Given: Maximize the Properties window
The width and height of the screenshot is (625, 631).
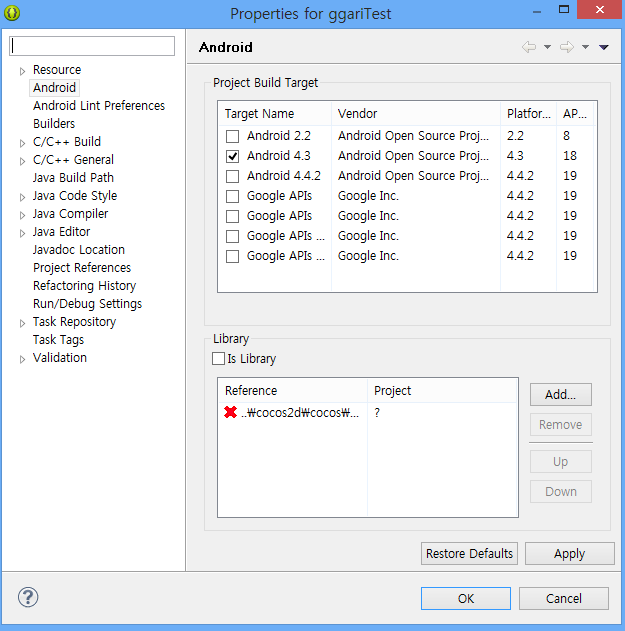Looking at the screenshot, I should [564, 10].
